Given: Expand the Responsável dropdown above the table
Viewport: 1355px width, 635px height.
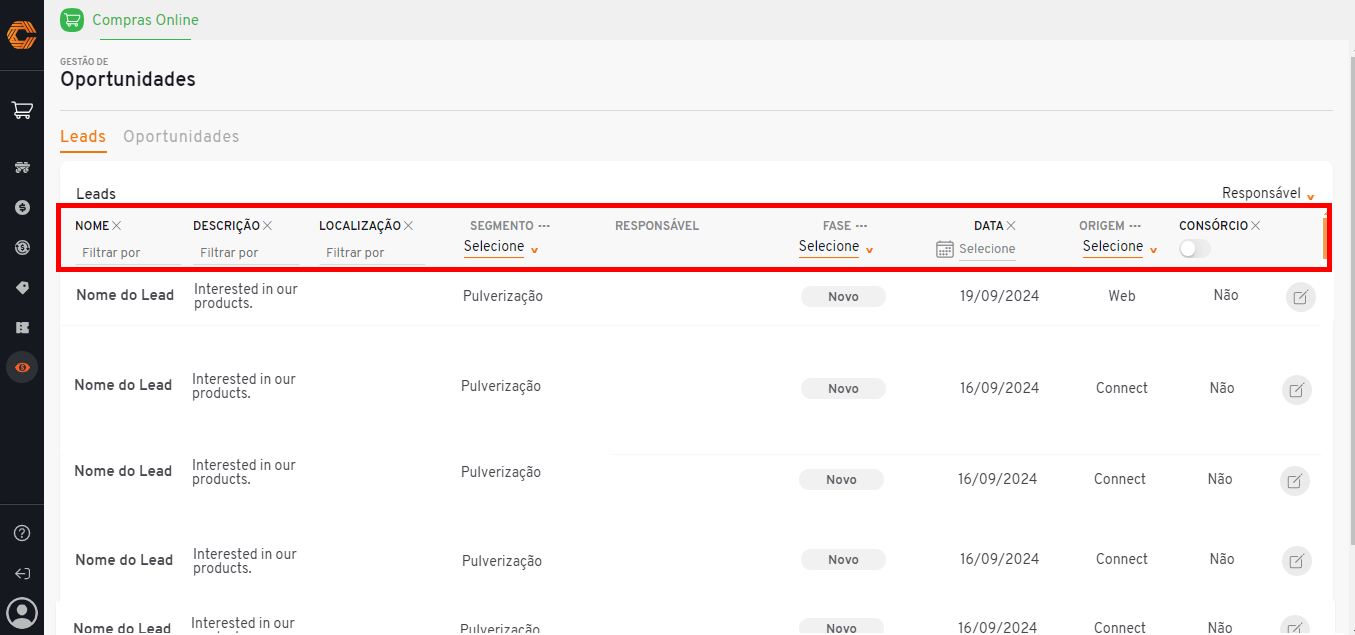Looking at the screenshot, I should pos(1268,194).
